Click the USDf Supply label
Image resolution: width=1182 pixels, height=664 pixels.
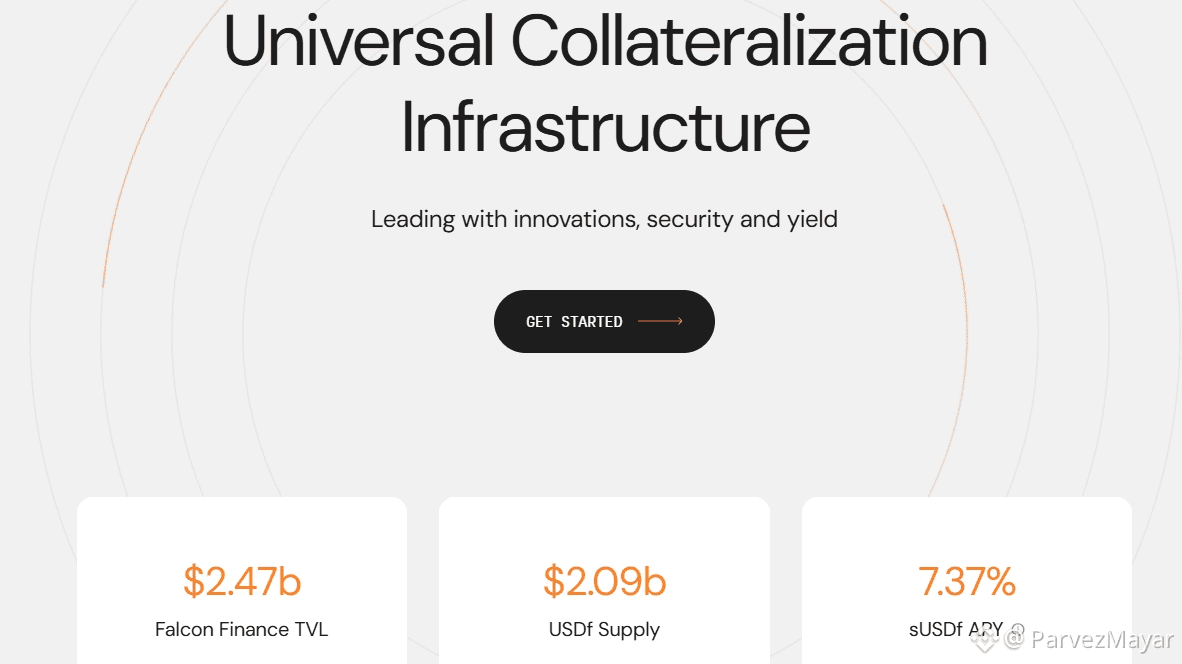[604, 630]
